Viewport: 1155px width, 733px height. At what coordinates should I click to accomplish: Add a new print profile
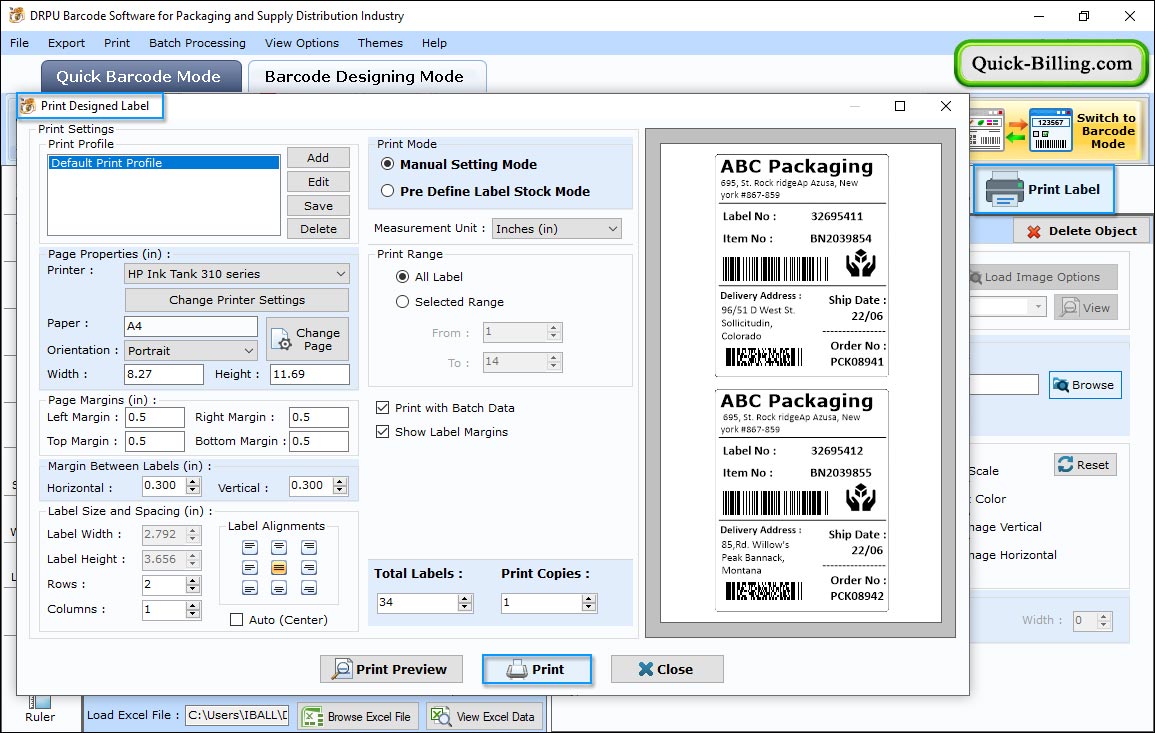click(318, 158)
